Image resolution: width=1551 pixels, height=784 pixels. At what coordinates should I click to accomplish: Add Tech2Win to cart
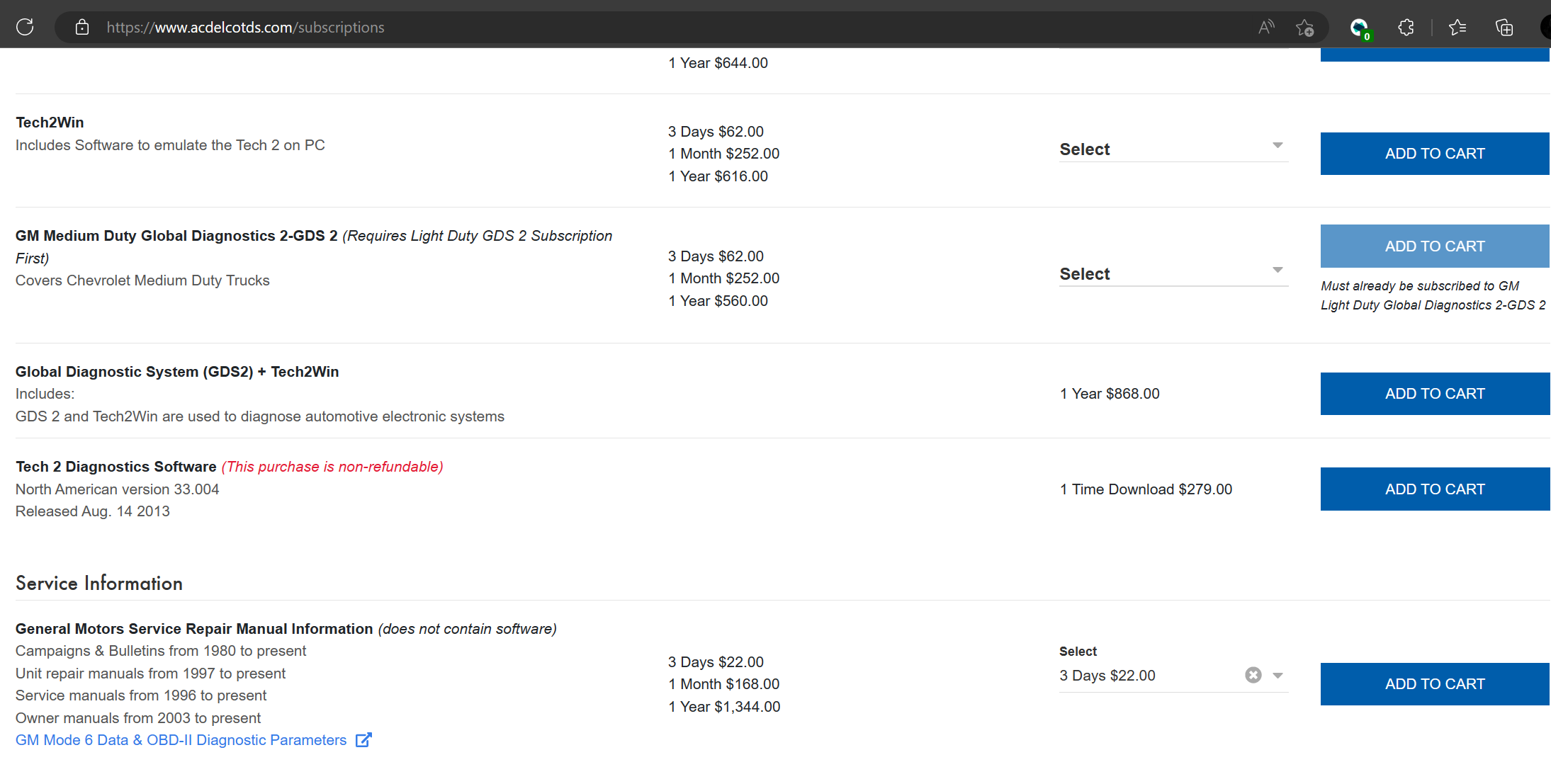pos(1435,153)
